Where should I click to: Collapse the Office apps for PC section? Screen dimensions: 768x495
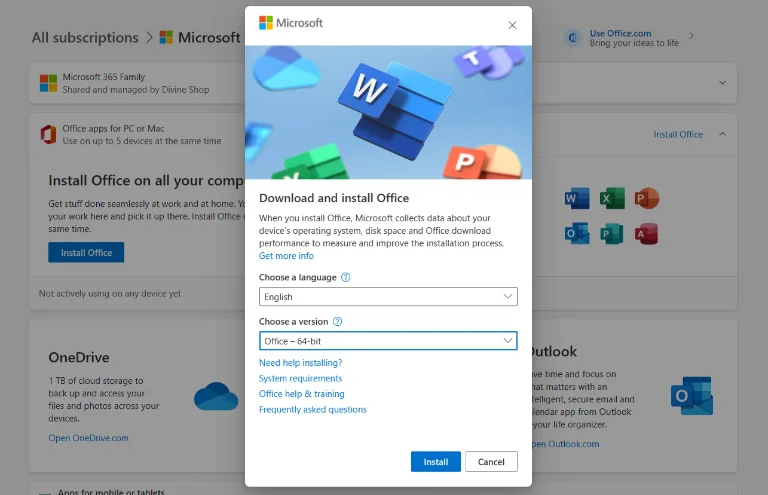(722, 134)
